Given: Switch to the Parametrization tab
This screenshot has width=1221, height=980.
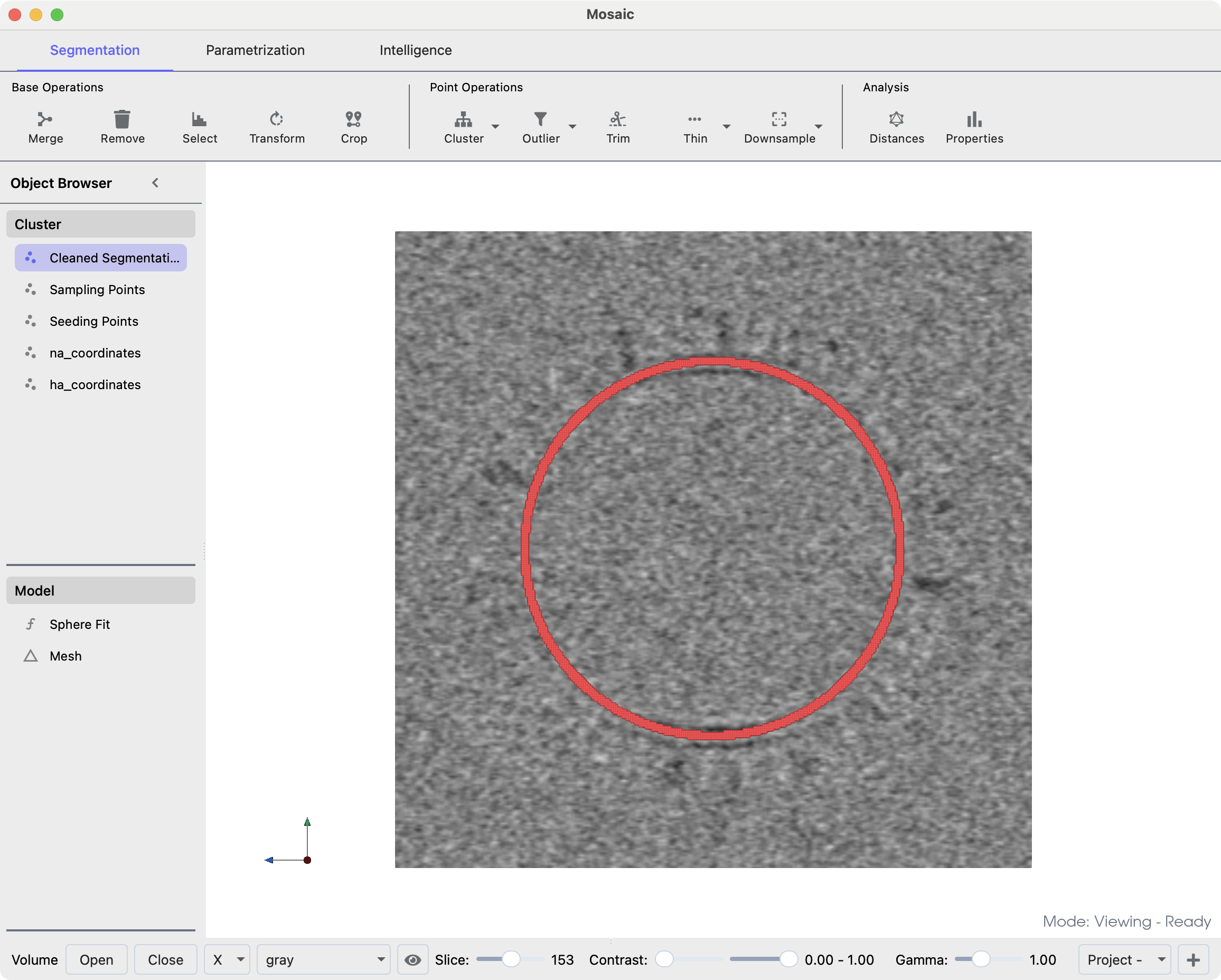Looking at the screenshot, I should click(x=255, y=50).
